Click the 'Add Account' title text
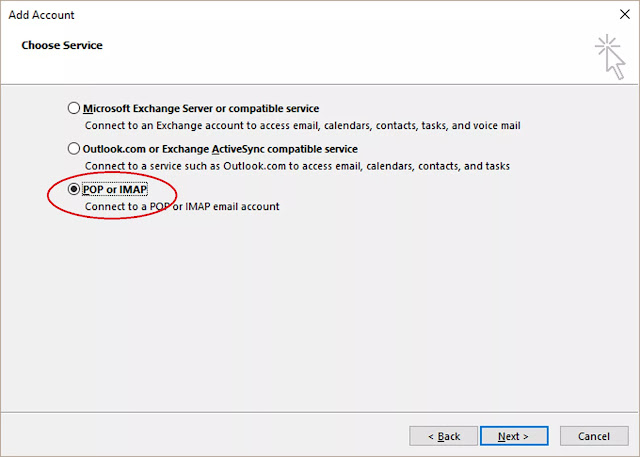This screenshot has width=640, height=457. pos(41,15)
